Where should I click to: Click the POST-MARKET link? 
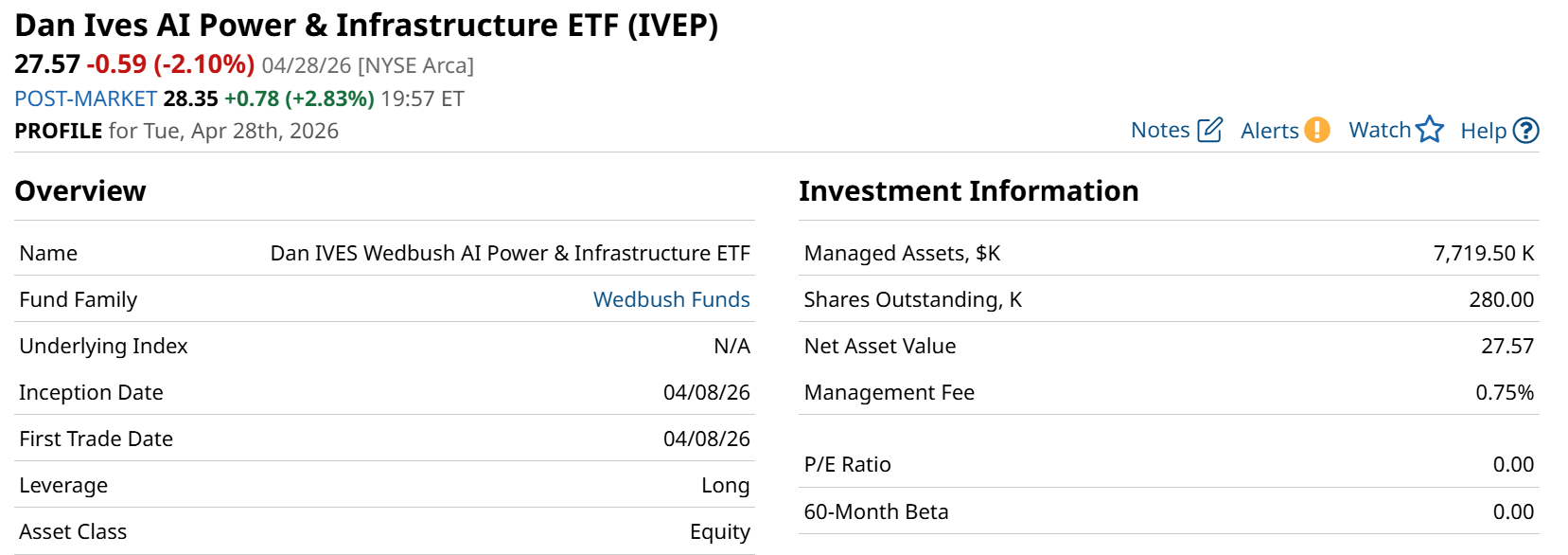(85, 98)
